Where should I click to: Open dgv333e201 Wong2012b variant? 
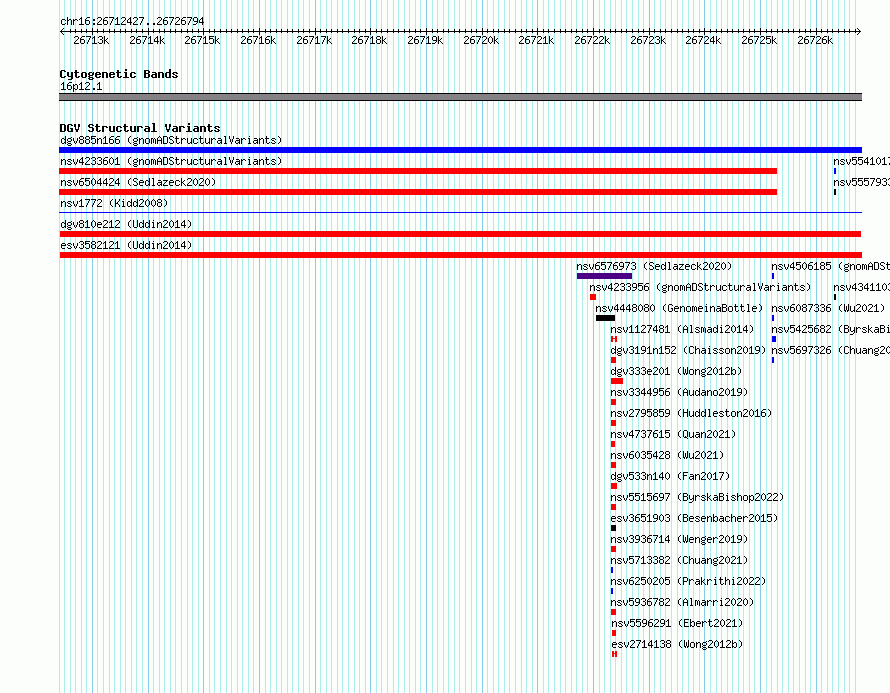point(676,371)
